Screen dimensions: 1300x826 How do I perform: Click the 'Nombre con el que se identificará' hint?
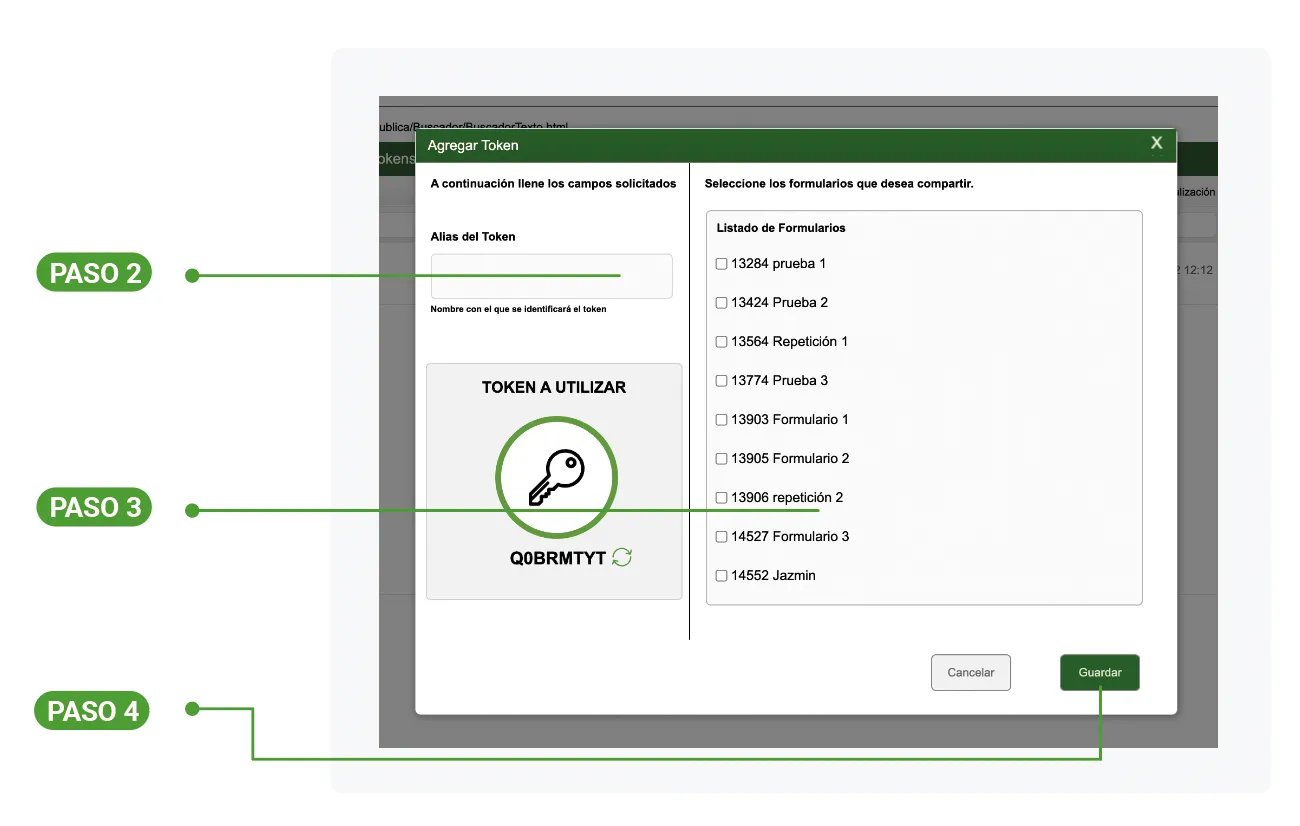[519, 309]
